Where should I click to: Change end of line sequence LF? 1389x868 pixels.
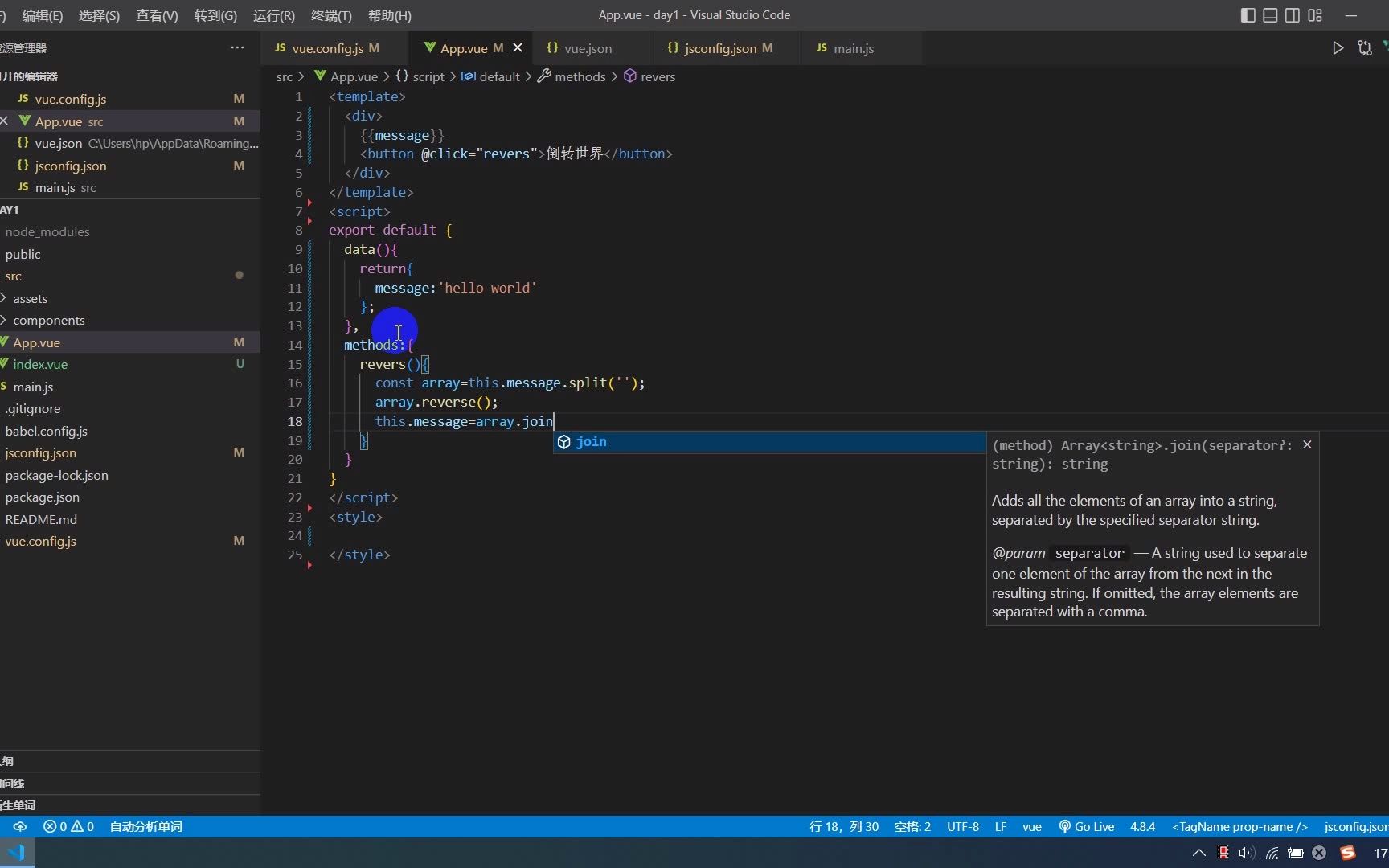[x=1001, y=826]
